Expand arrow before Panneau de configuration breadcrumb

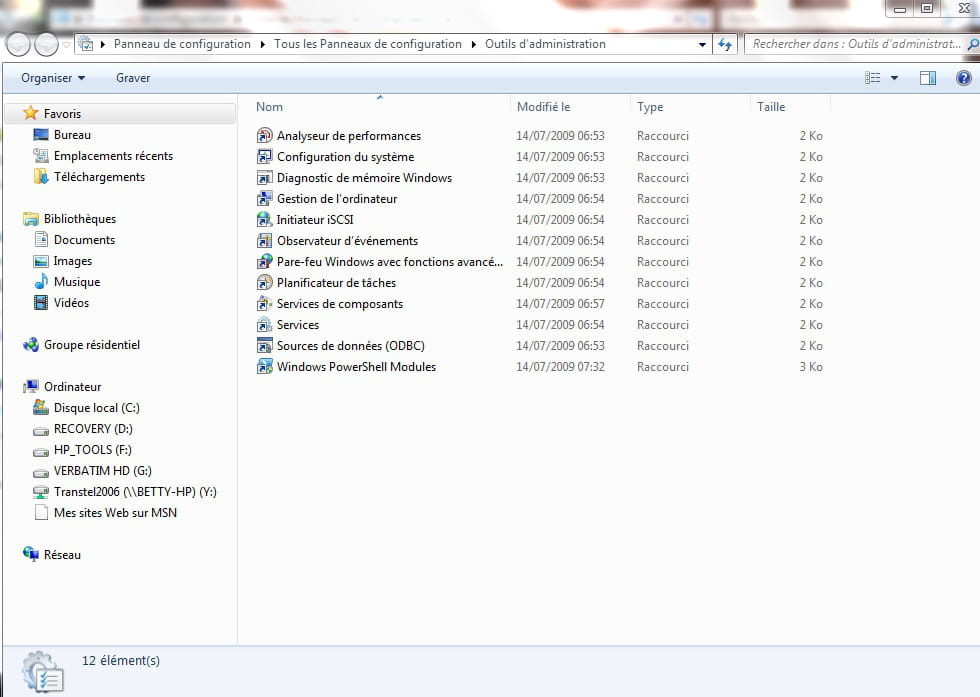pyautogui.click(x=102, y=44)
